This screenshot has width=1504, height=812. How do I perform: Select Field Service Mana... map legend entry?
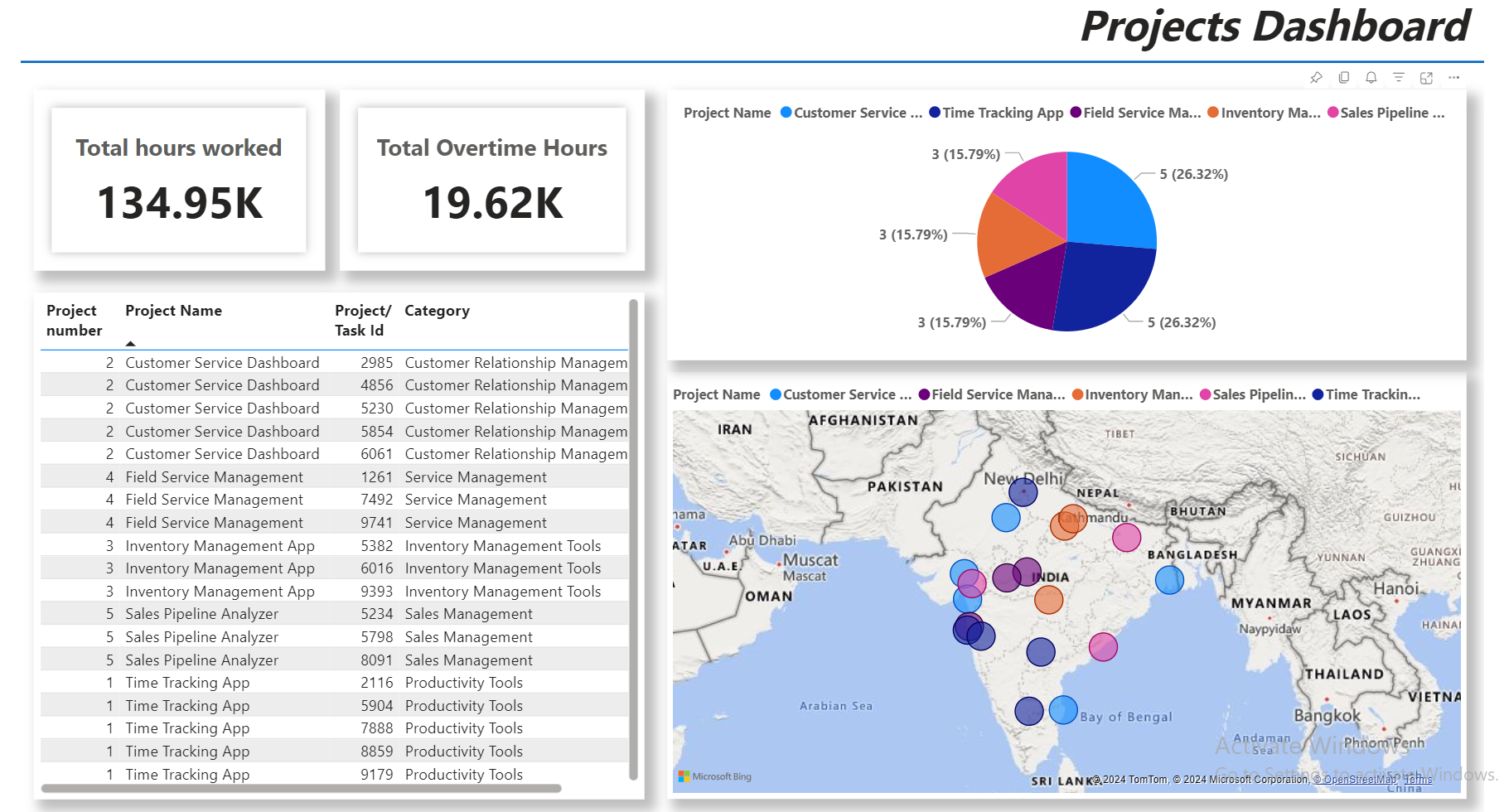tap(992, 394)
